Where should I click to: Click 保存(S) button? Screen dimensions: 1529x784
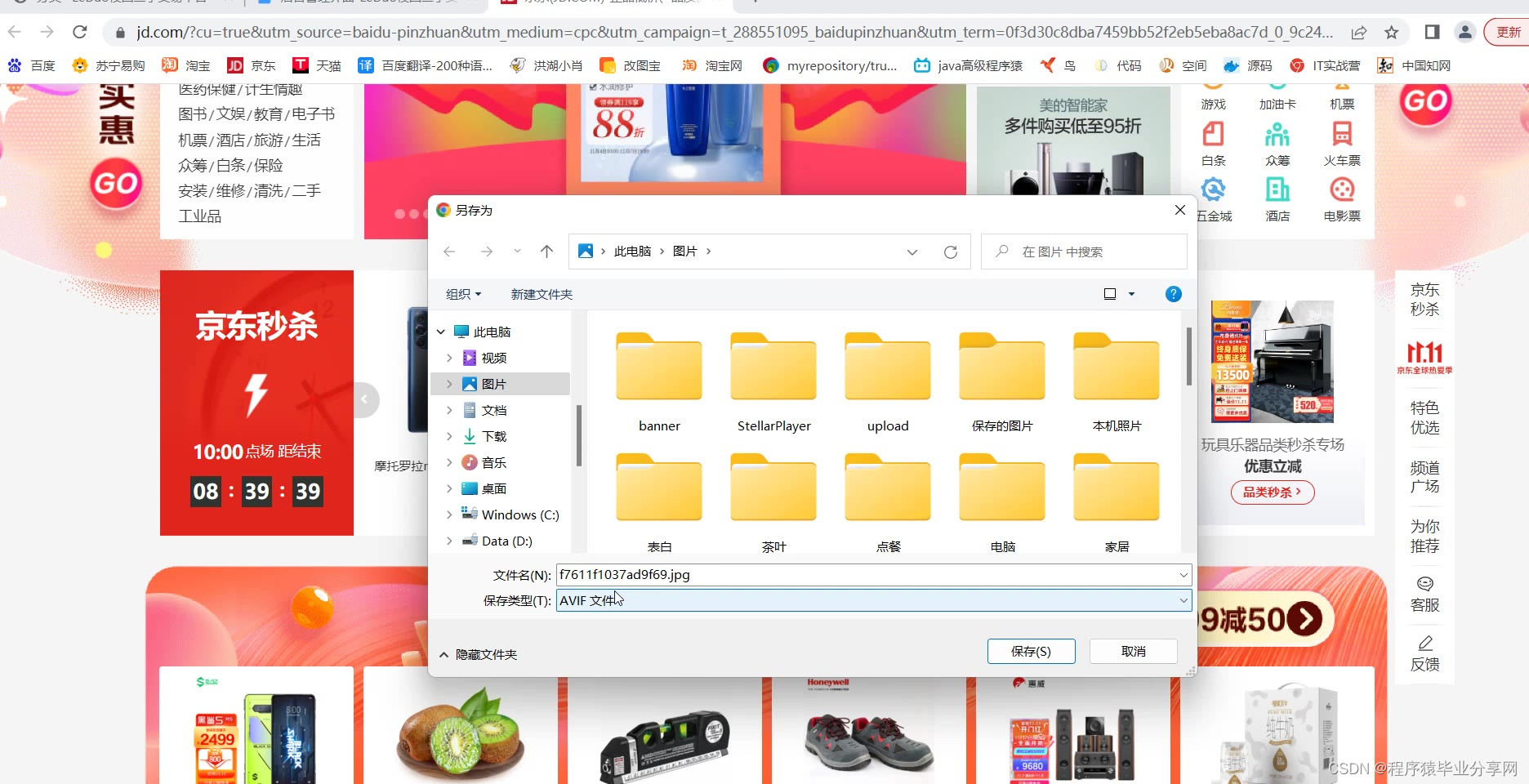pyautogui.click(x=1031, y=651)
